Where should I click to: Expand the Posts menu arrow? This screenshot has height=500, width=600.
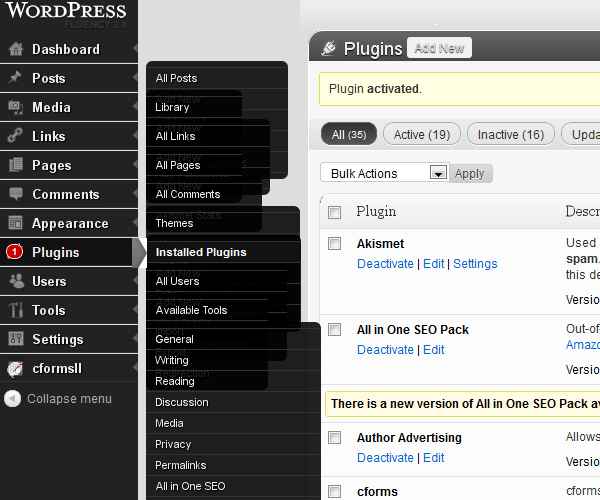tap(135, 78)
